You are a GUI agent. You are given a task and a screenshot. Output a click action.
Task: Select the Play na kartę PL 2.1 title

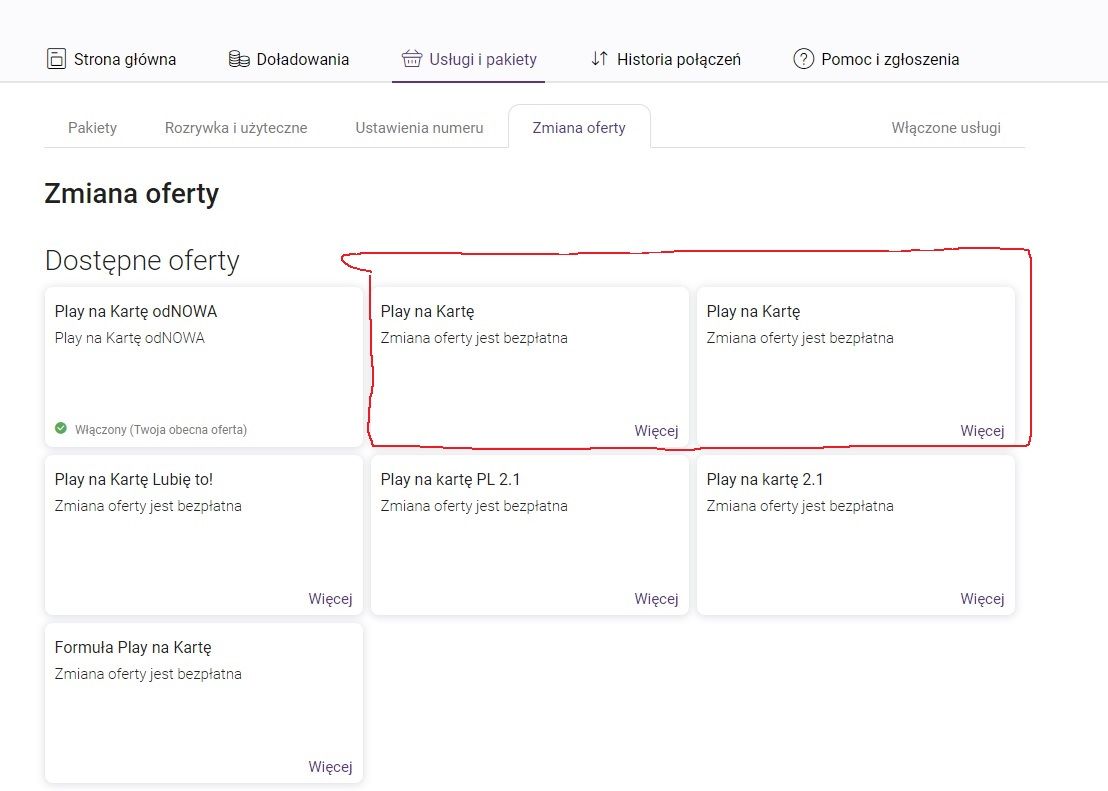(450, 479)
